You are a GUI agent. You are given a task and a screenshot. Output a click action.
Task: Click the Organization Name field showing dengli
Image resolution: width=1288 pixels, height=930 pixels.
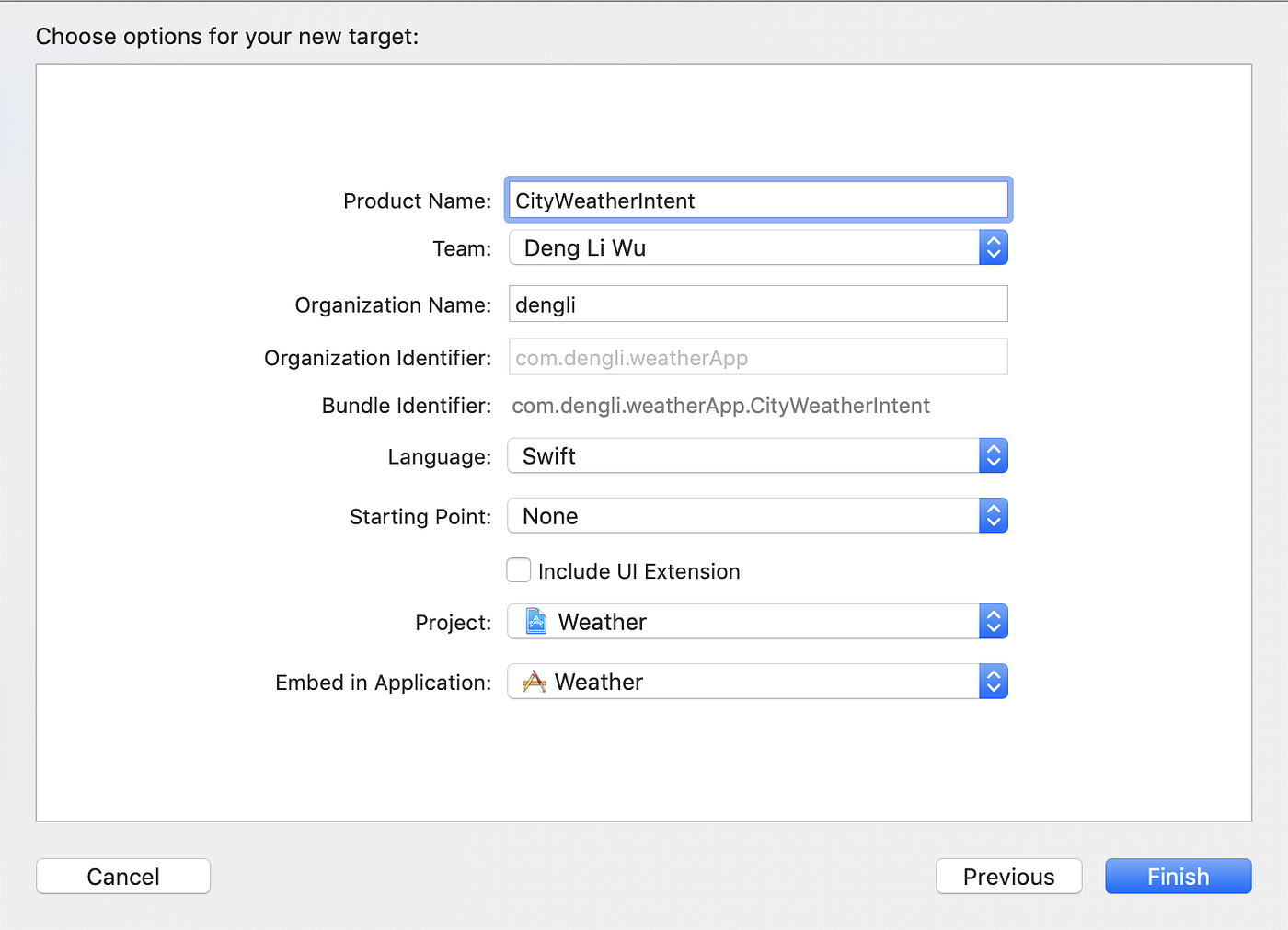tap(758, 304)
